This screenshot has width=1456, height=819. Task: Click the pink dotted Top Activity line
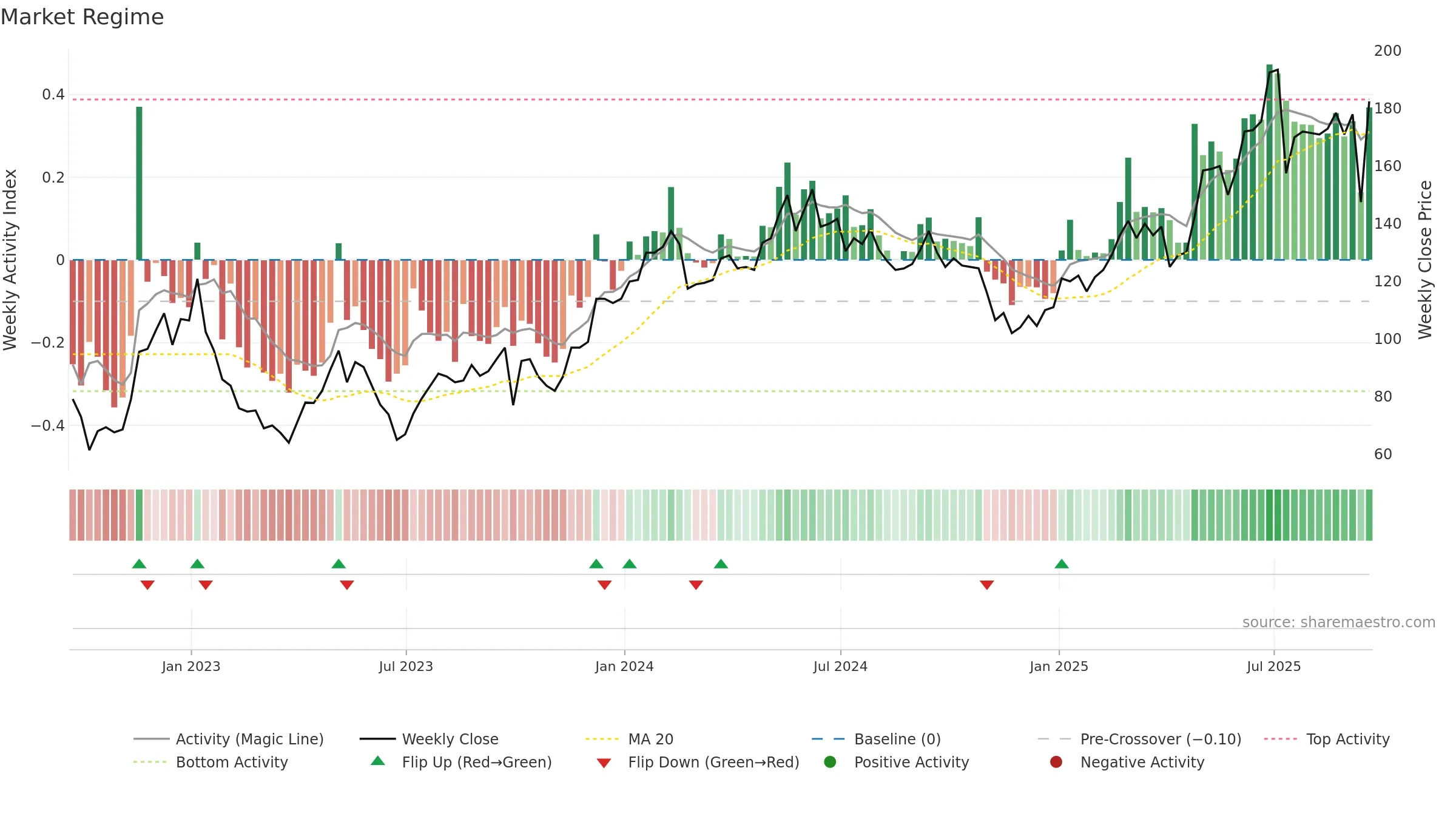point(721,99)
